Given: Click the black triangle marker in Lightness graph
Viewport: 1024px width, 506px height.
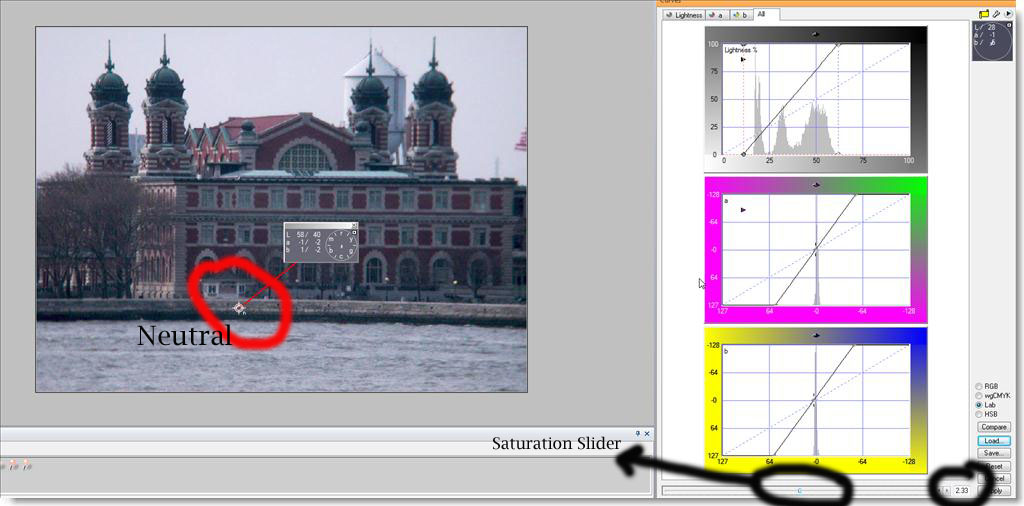Looking at the screenshot, I should point(743,59).
